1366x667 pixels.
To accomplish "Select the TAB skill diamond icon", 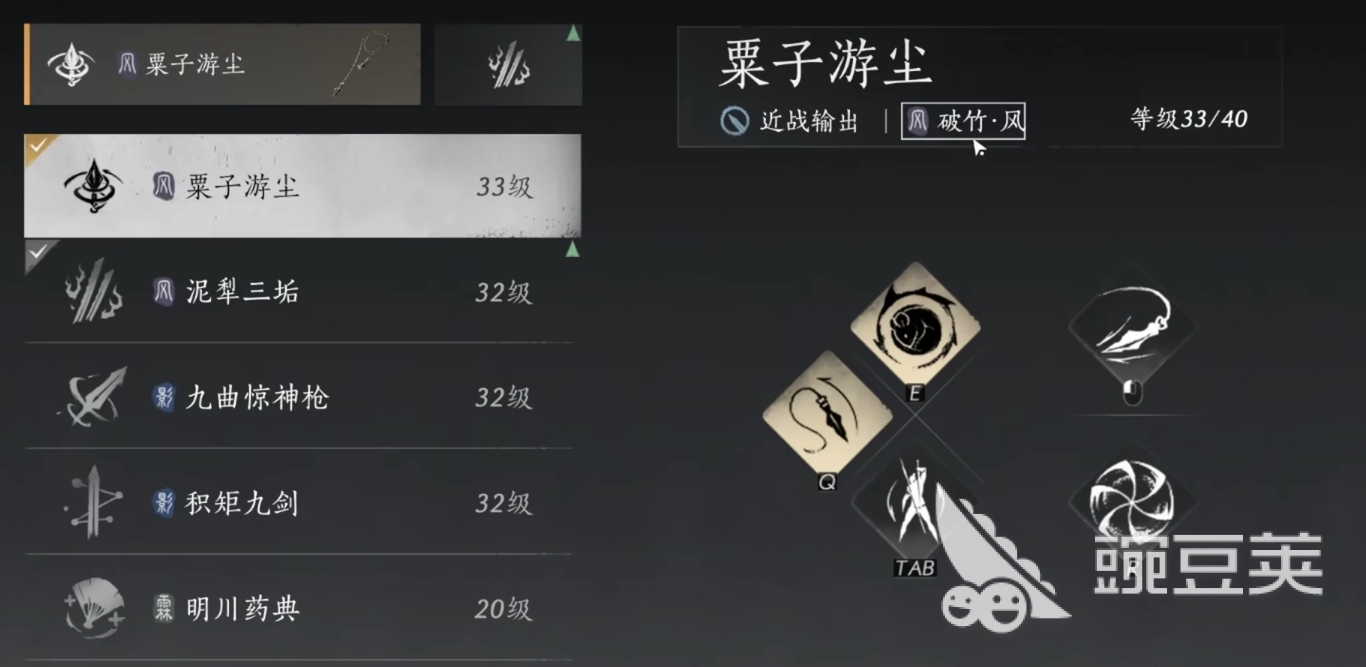I will 915,502.
